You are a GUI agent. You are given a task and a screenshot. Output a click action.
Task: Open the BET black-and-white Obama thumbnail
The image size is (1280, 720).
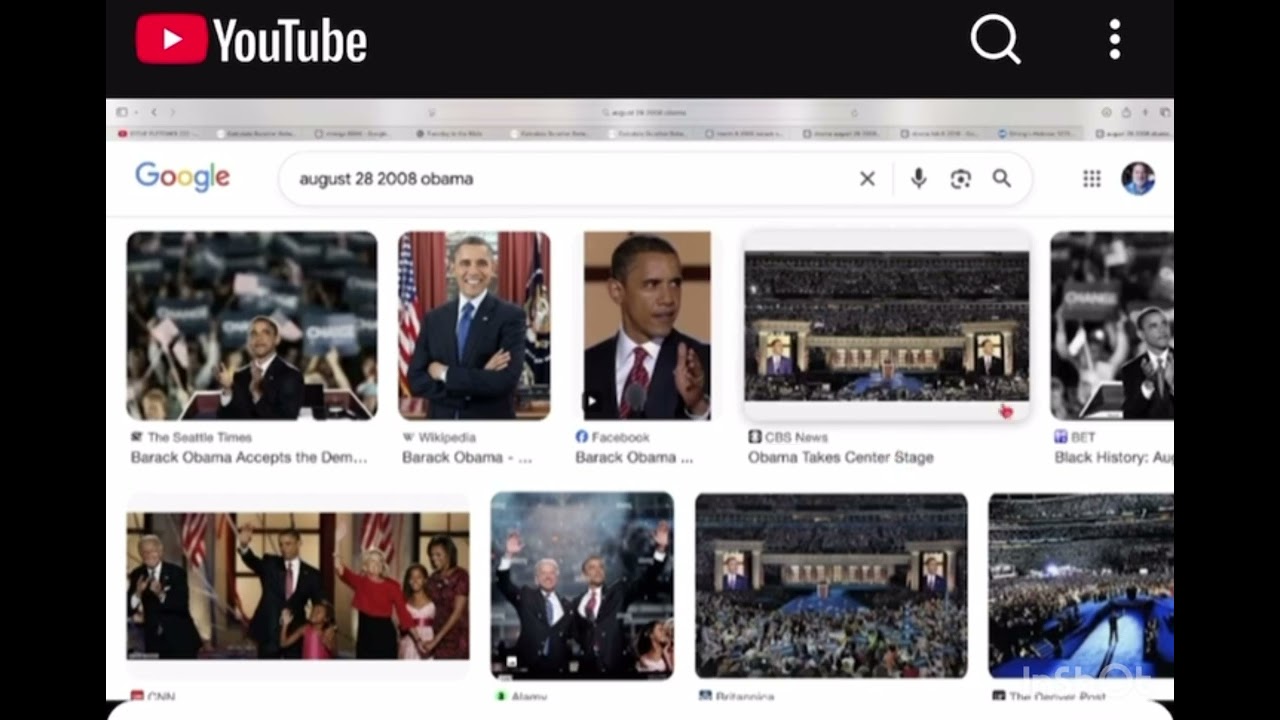click(x=1112, y=325)
